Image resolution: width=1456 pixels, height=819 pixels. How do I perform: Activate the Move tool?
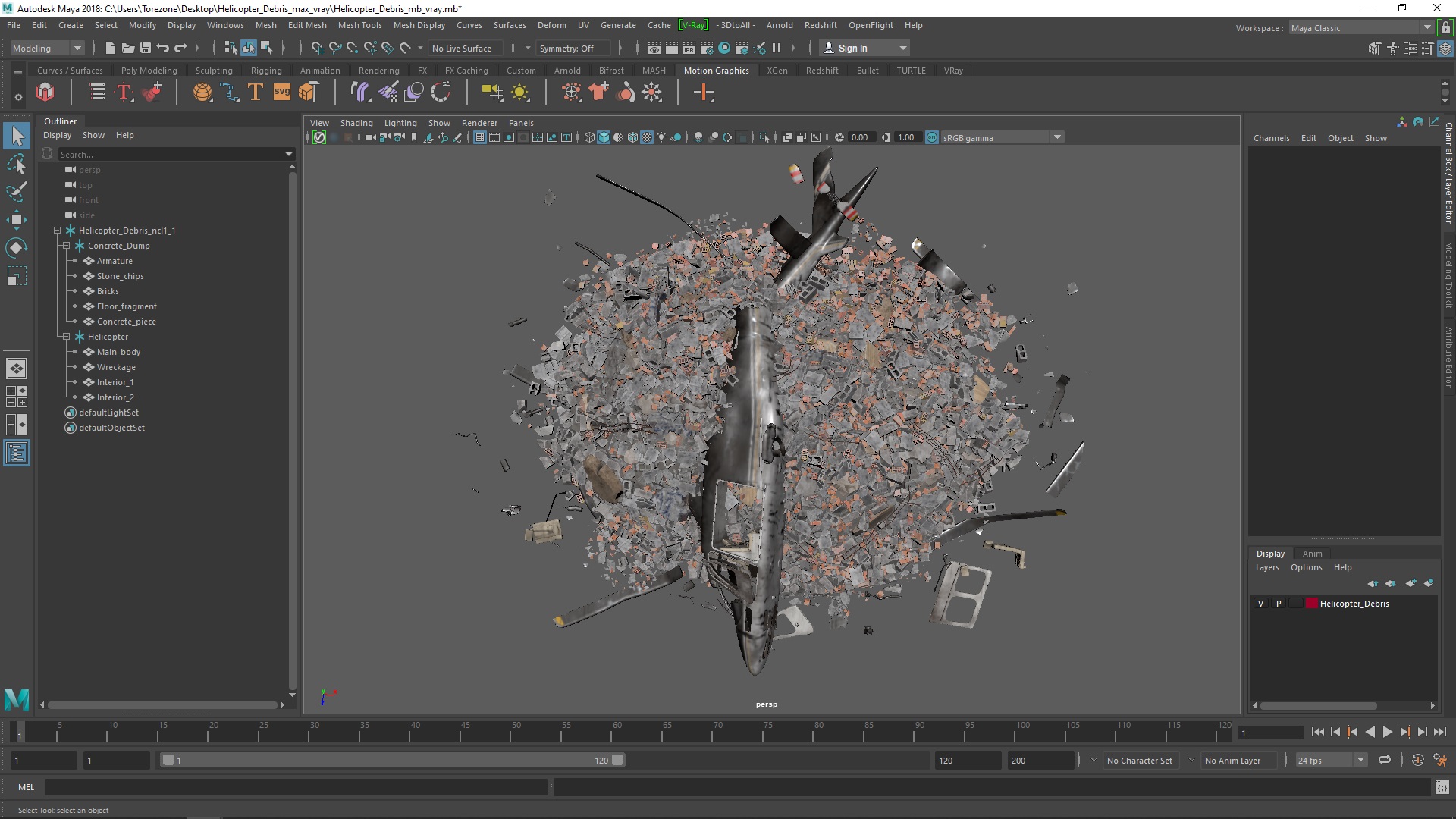coord(17,220)
